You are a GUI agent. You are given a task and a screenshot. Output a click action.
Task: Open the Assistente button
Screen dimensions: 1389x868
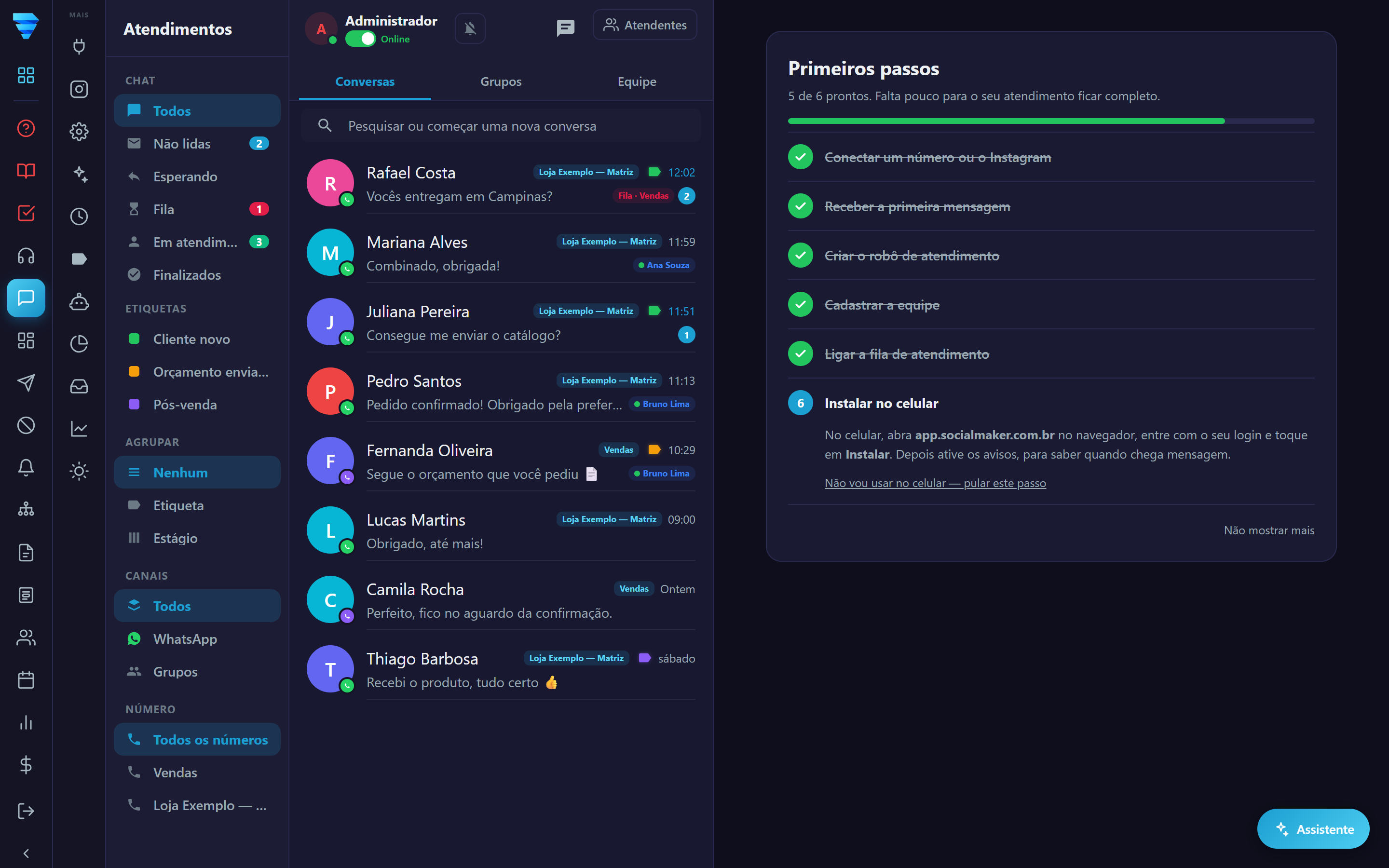pos(1313,829)
